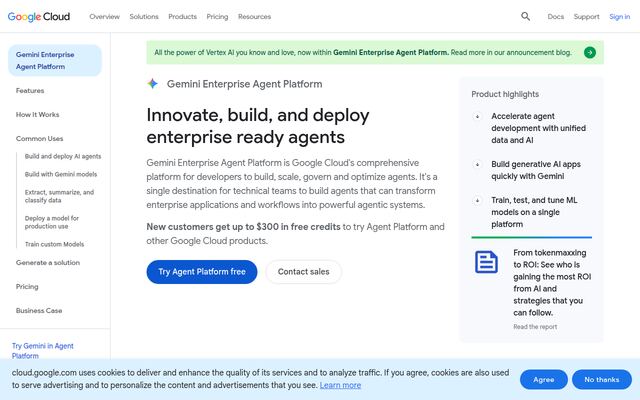The width and height of the screenshot is (640, 400).
Task: Click arrow icon next to Build generative AI apps
Action: (x=477, y=164)
